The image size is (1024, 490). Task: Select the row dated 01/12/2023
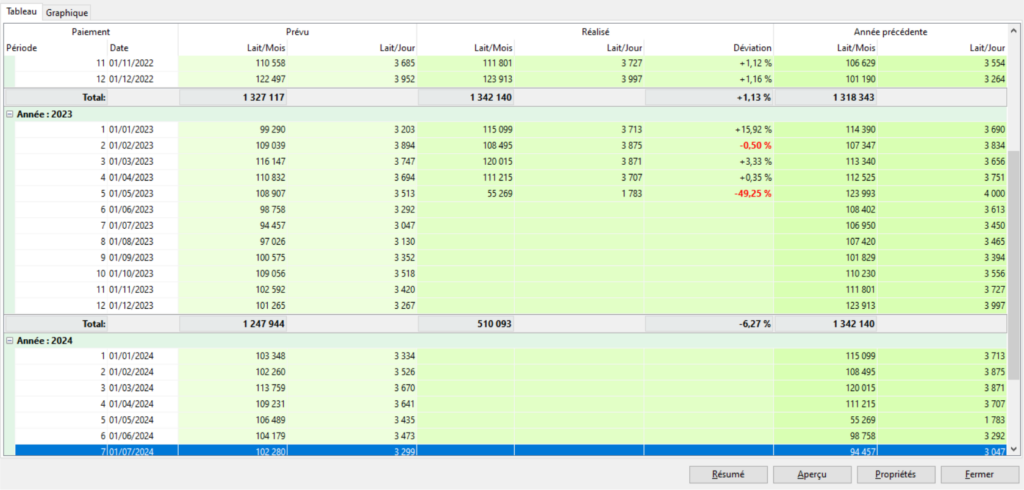pos(505,306)
